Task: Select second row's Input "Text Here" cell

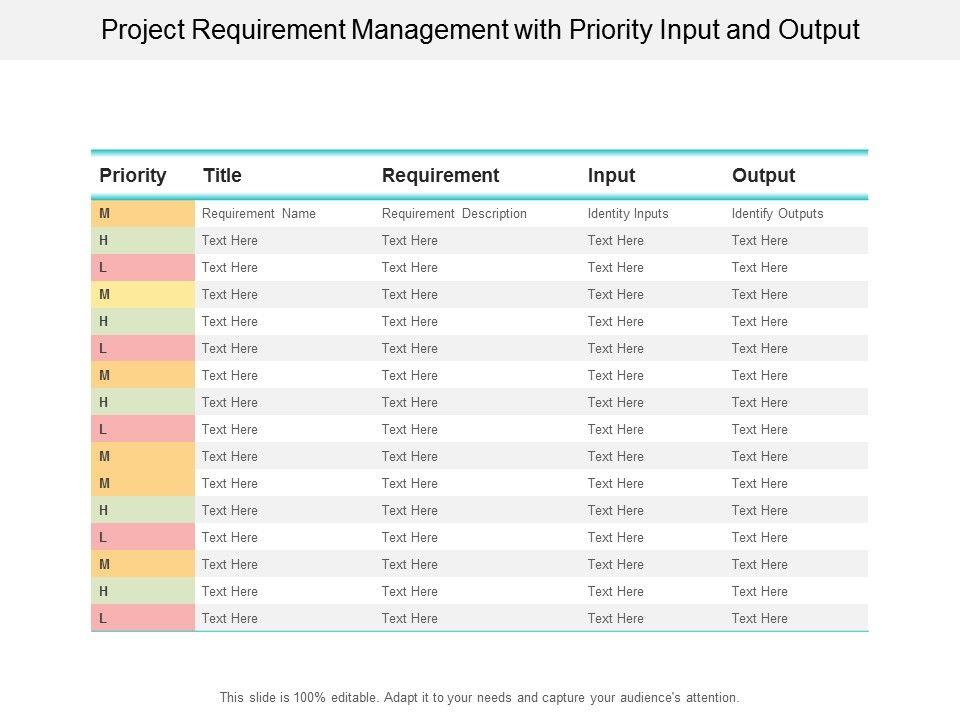Action: click(615, 241)
